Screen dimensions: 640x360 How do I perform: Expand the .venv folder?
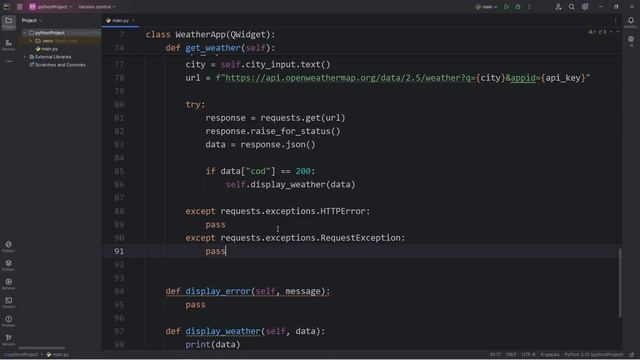[x=31, y=41]
